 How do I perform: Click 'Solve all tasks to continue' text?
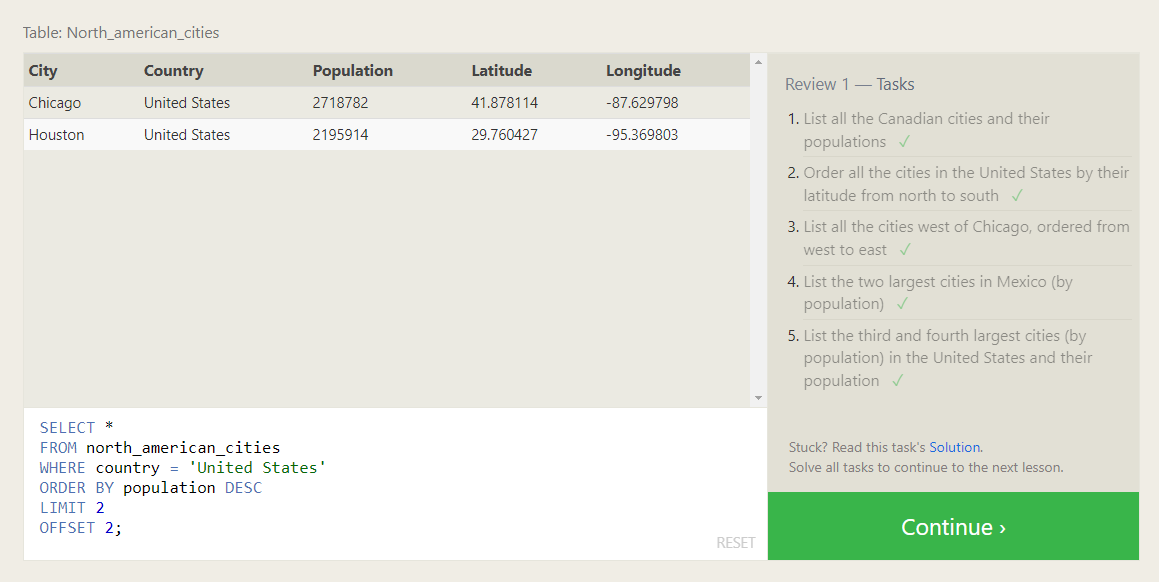pos(925,467)
